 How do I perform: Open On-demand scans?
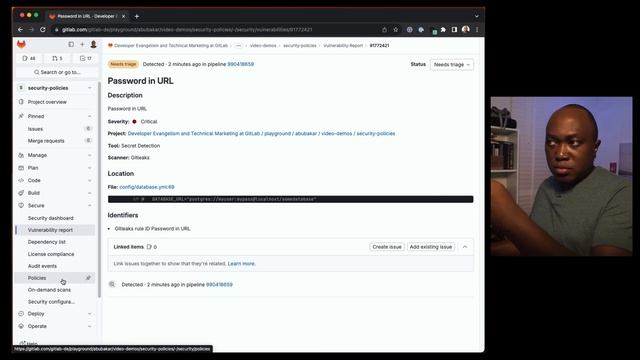coord(49,290)
